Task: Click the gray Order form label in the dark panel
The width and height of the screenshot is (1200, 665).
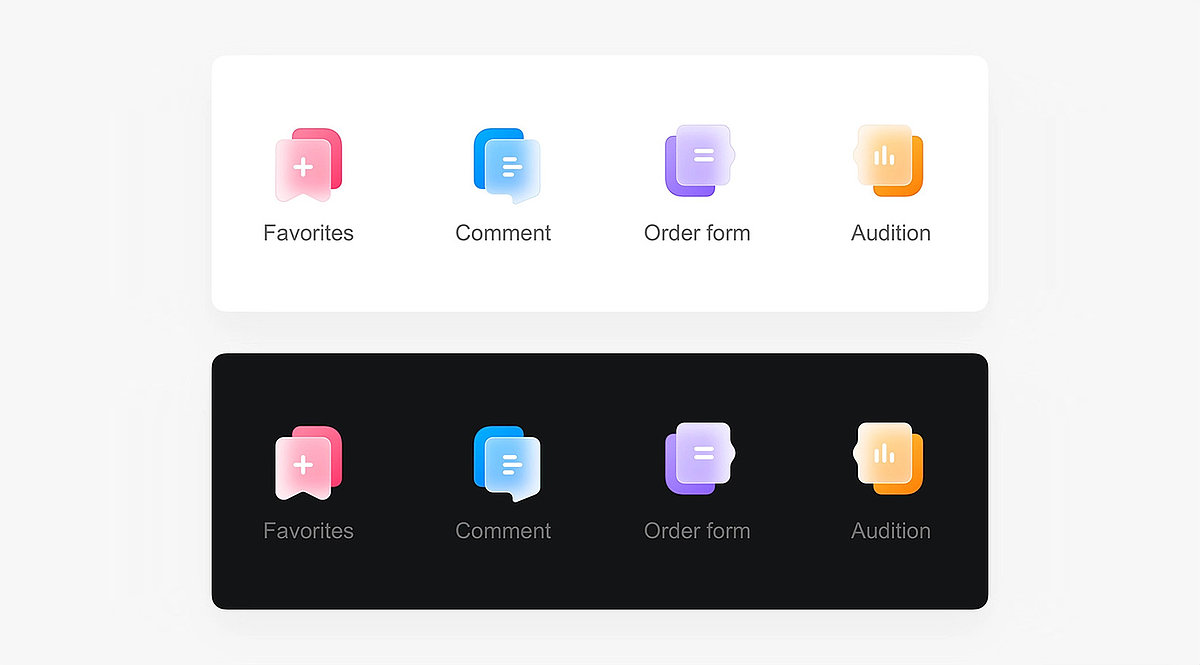Action: [697, 531]
